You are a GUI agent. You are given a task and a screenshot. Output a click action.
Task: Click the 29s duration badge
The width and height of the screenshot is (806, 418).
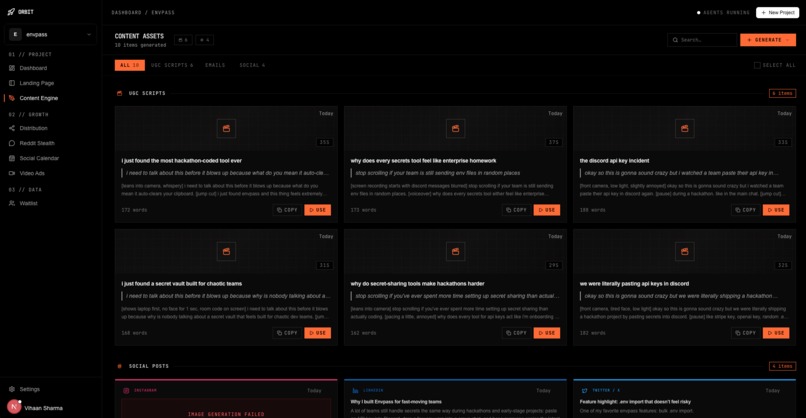click(554, 265)
